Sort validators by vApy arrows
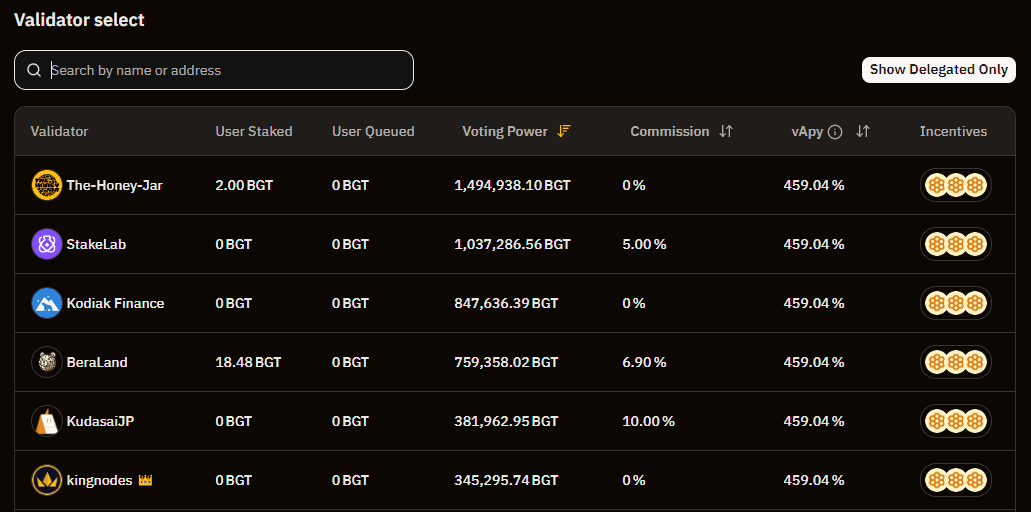 click(x=863, y=131)
